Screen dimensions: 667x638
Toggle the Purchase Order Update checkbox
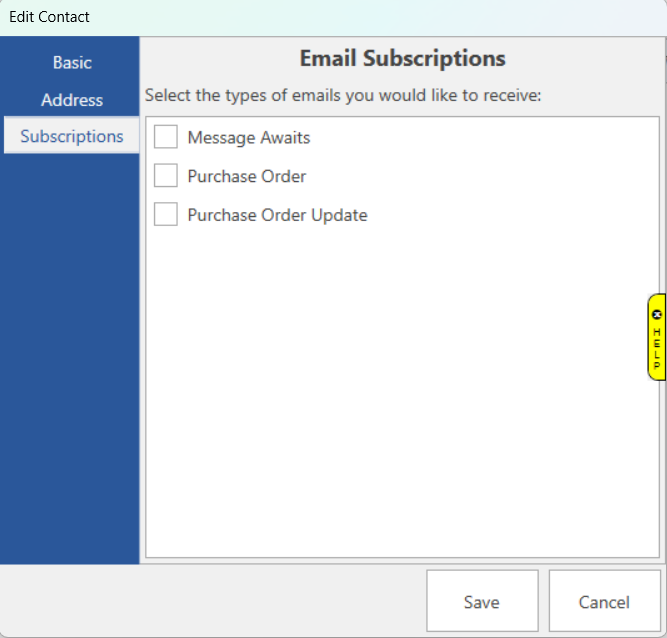coord(166,214)
